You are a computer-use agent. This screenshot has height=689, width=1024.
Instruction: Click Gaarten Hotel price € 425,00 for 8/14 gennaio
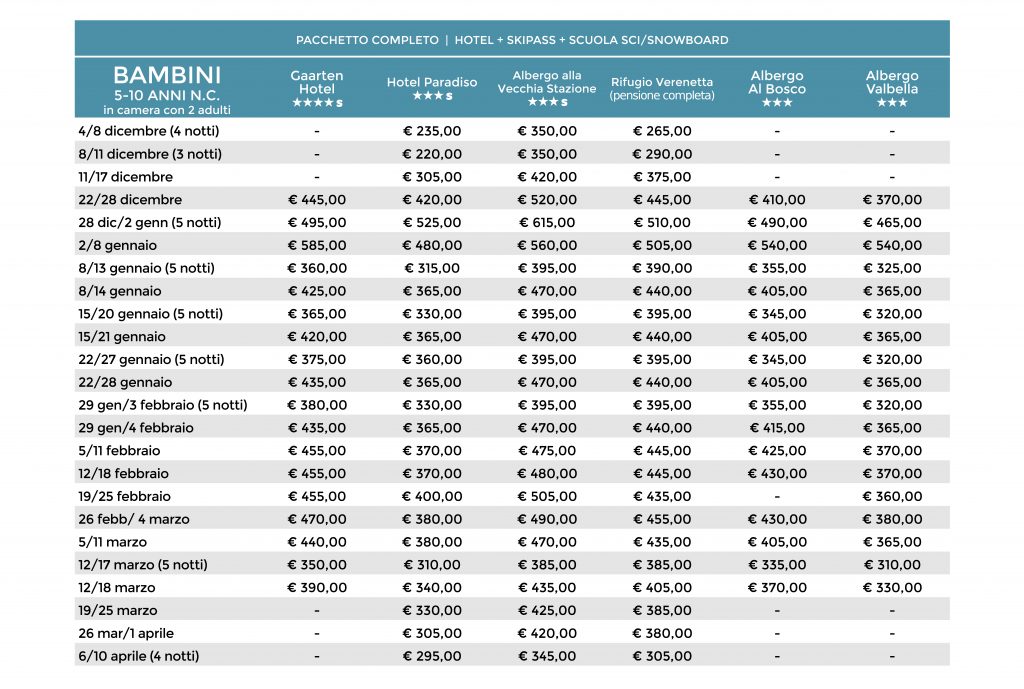point(317,291)
